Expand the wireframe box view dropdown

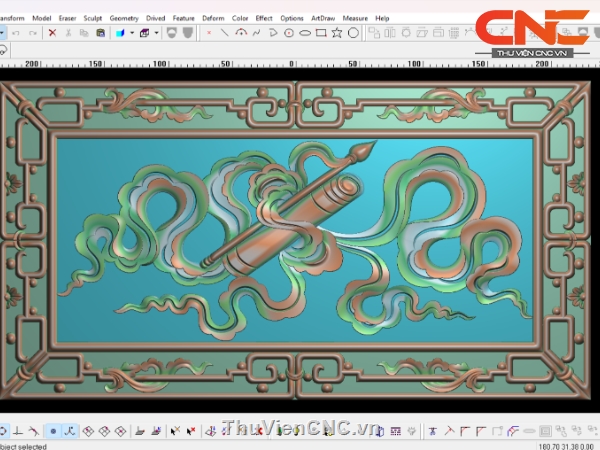point(155,33)
